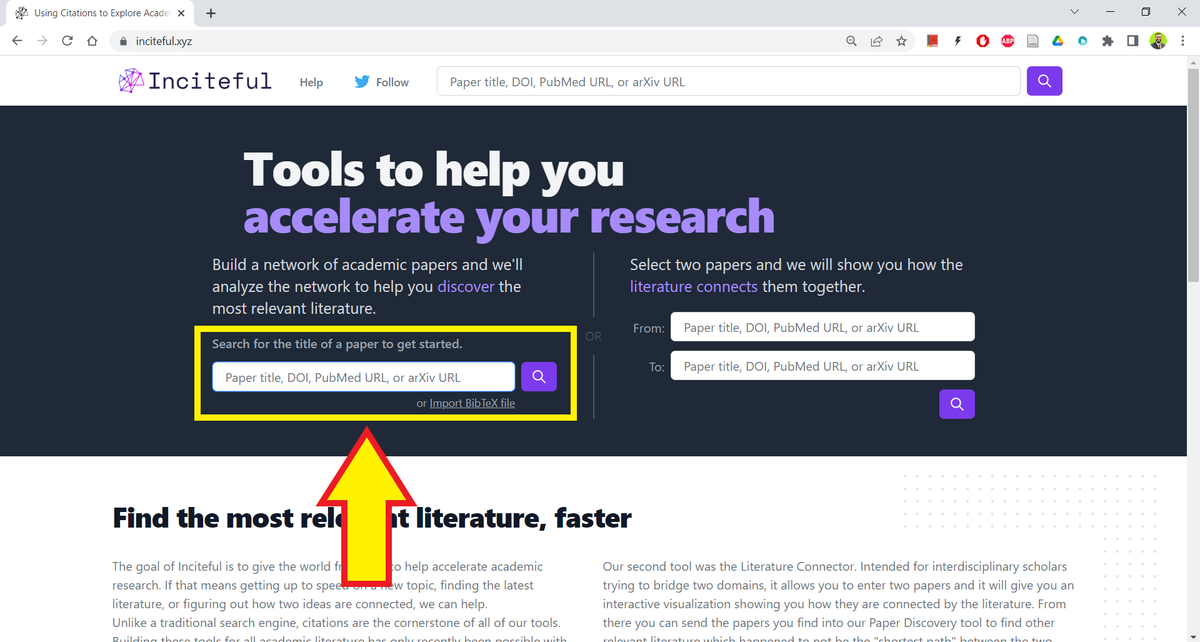Share this page via share icon

(x=877, y=42)
